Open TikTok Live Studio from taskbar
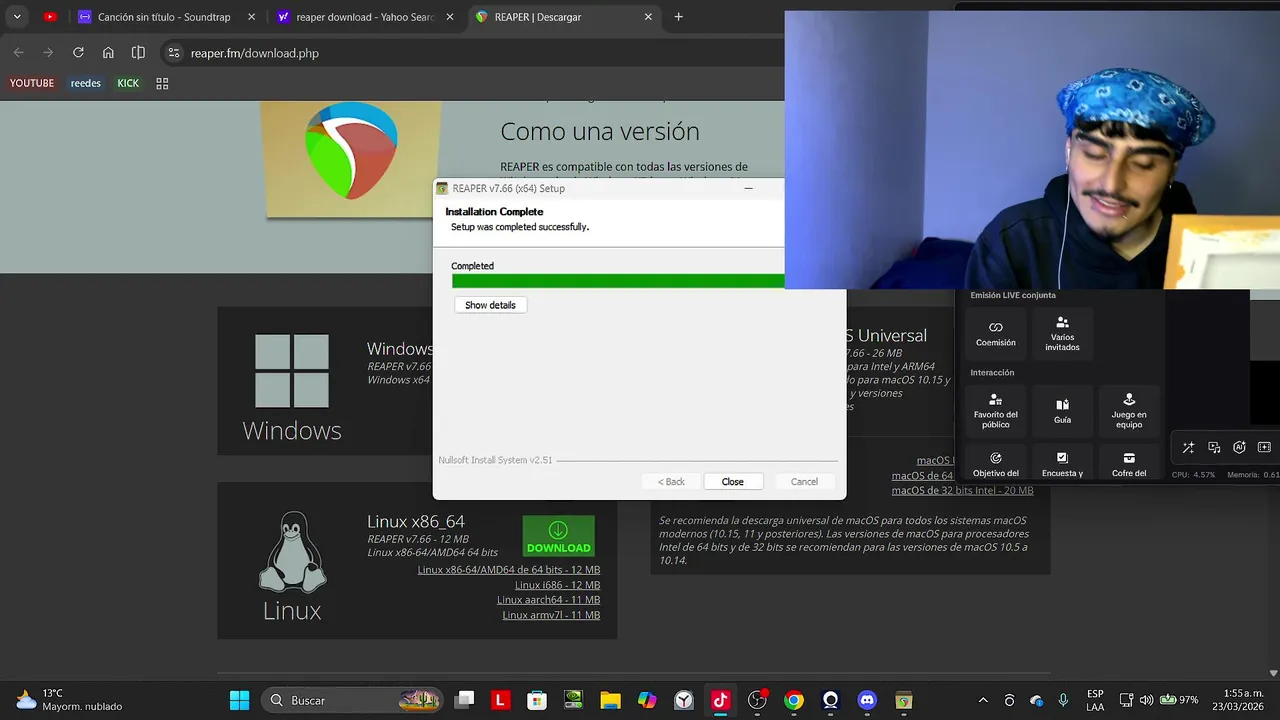Viewport: 1280px width, 720px height. [720, 700]
